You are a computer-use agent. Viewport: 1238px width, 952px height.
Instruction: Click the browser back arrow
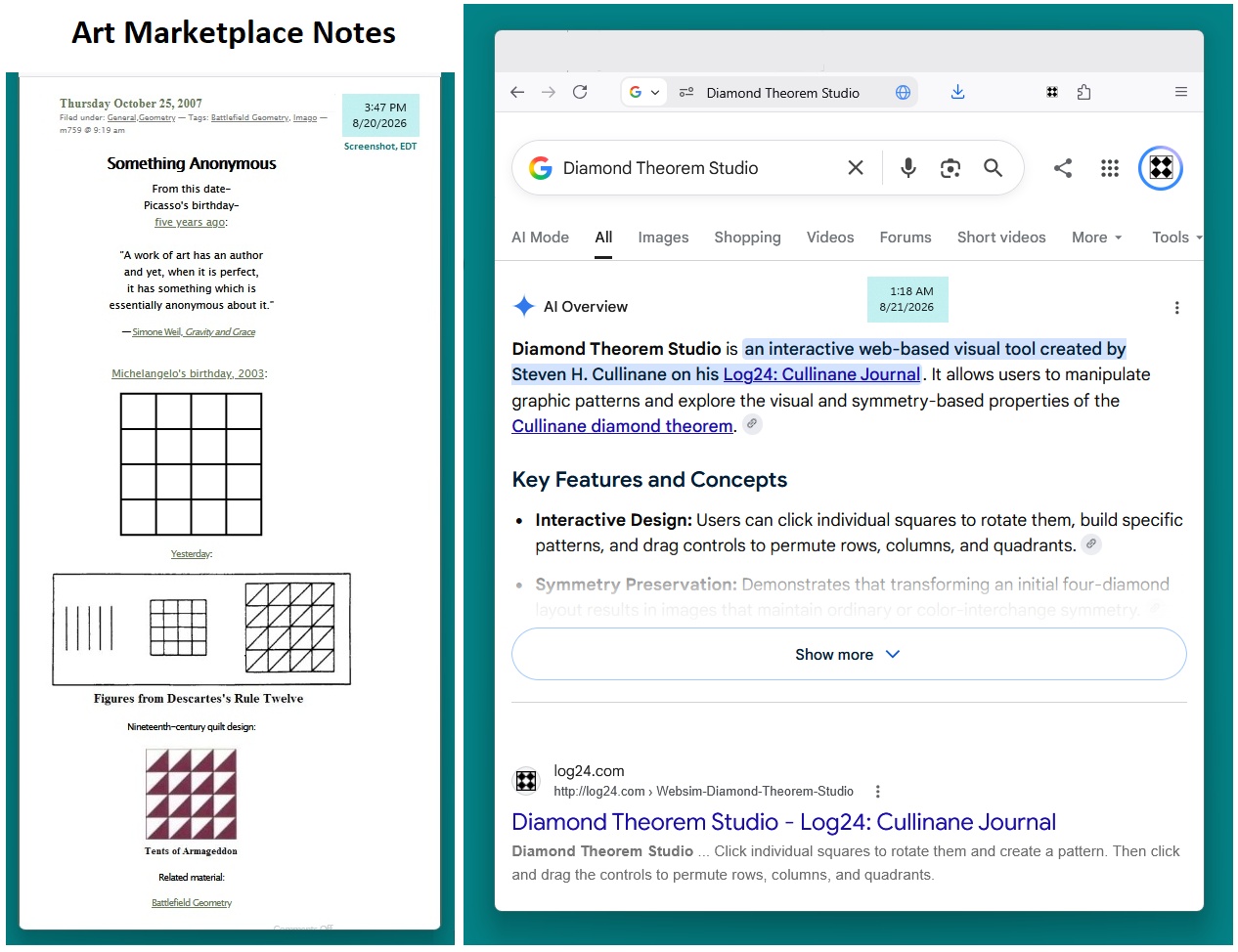point(517,92)
